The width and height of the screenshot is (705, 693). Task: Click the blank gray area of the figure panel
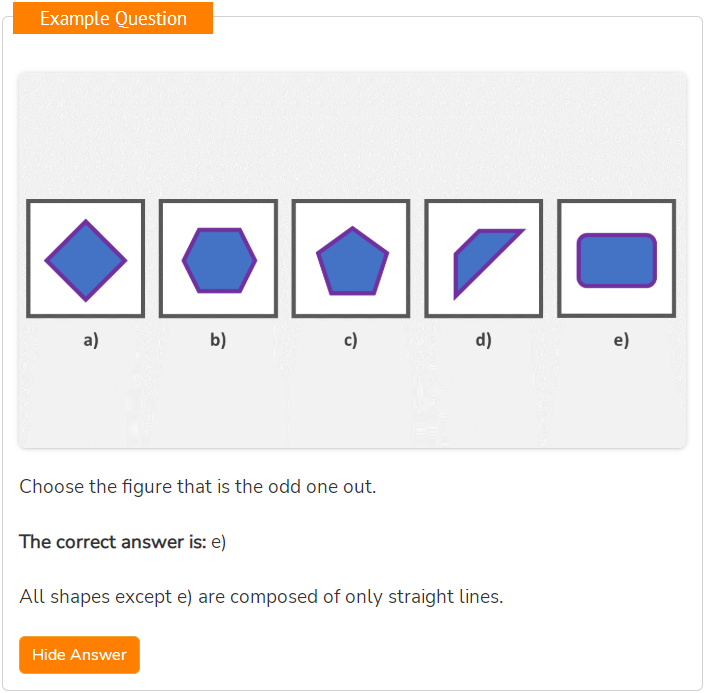click(x=352, y=135)
